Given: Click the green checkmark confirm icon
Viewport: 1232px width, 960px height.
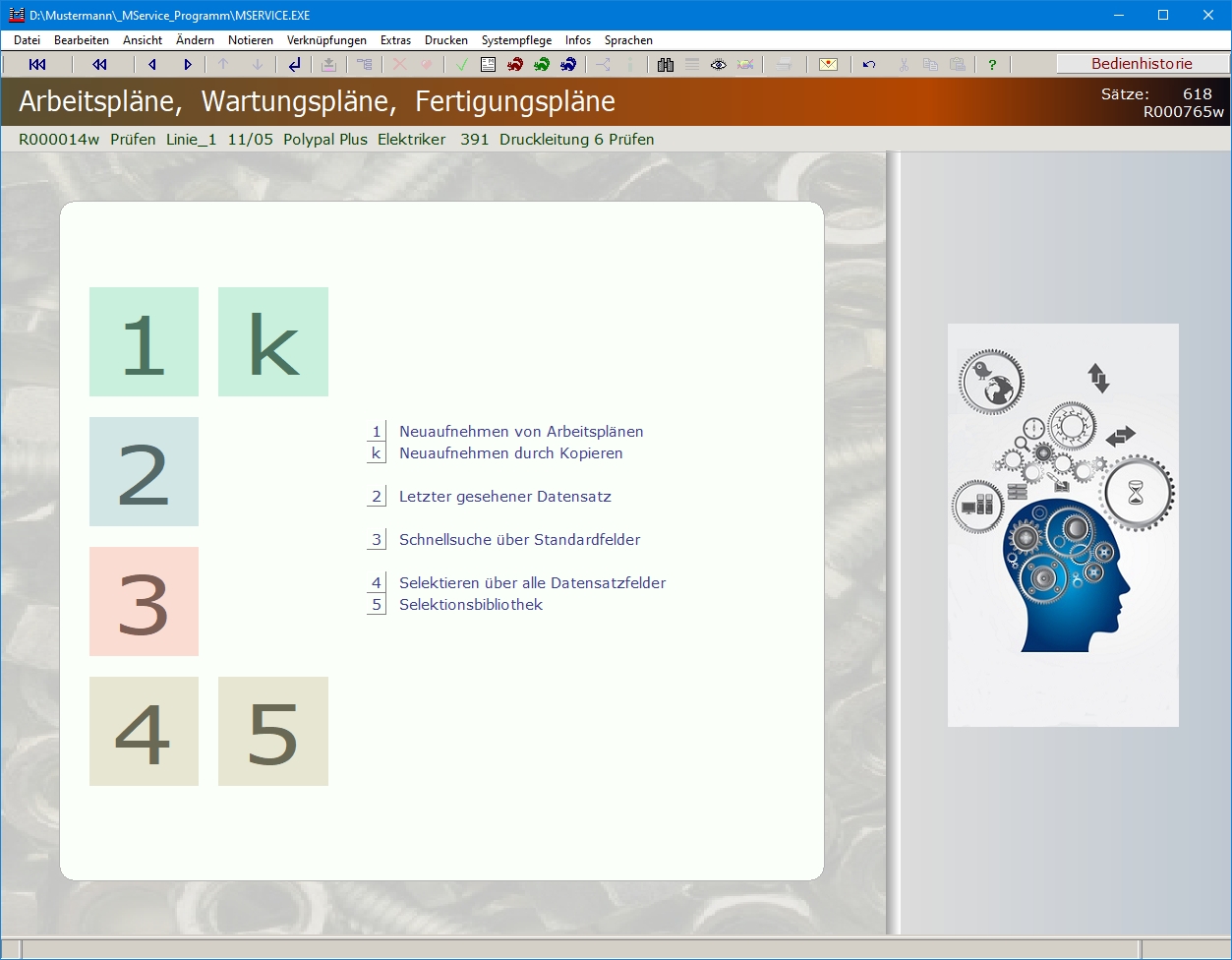Looking at the screenshot, I should (x=462, y=65).
